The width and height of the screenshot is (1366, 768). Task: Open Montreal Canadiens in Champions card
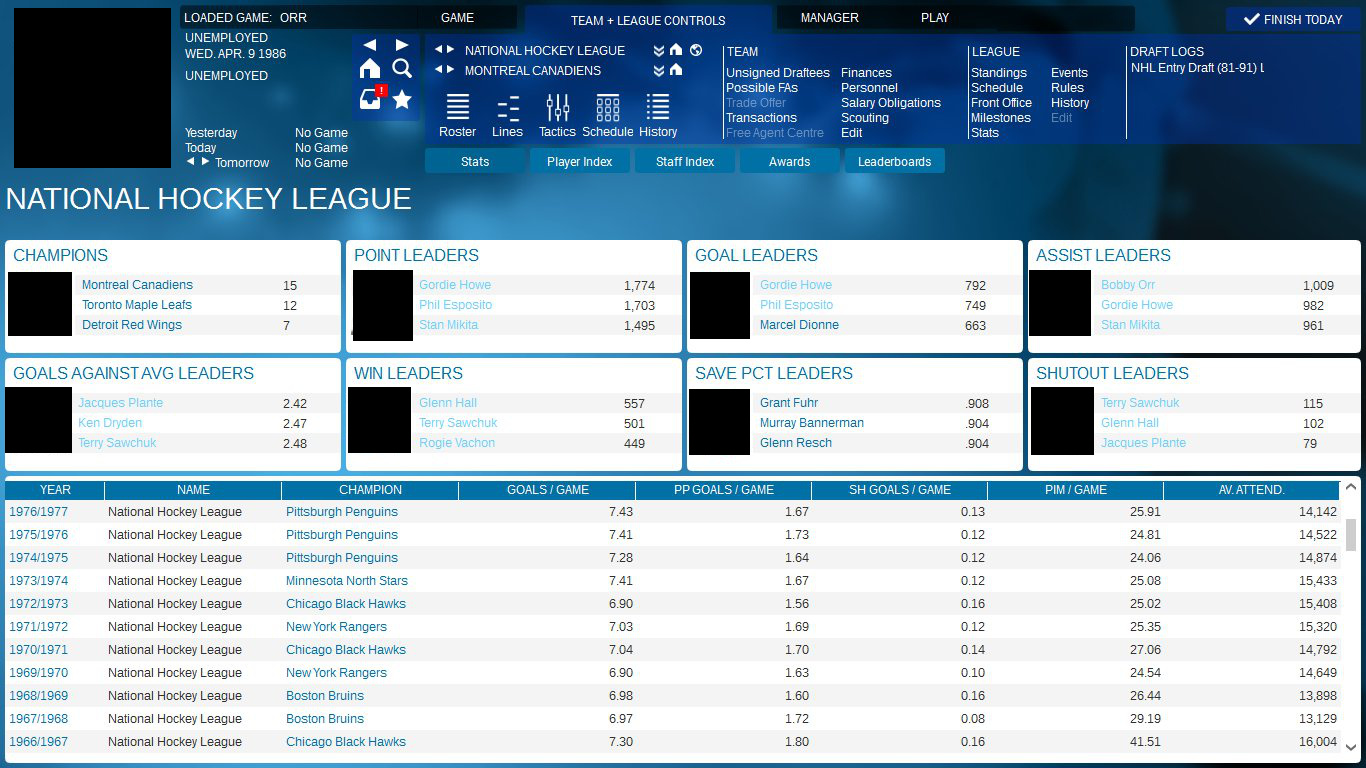137,285
